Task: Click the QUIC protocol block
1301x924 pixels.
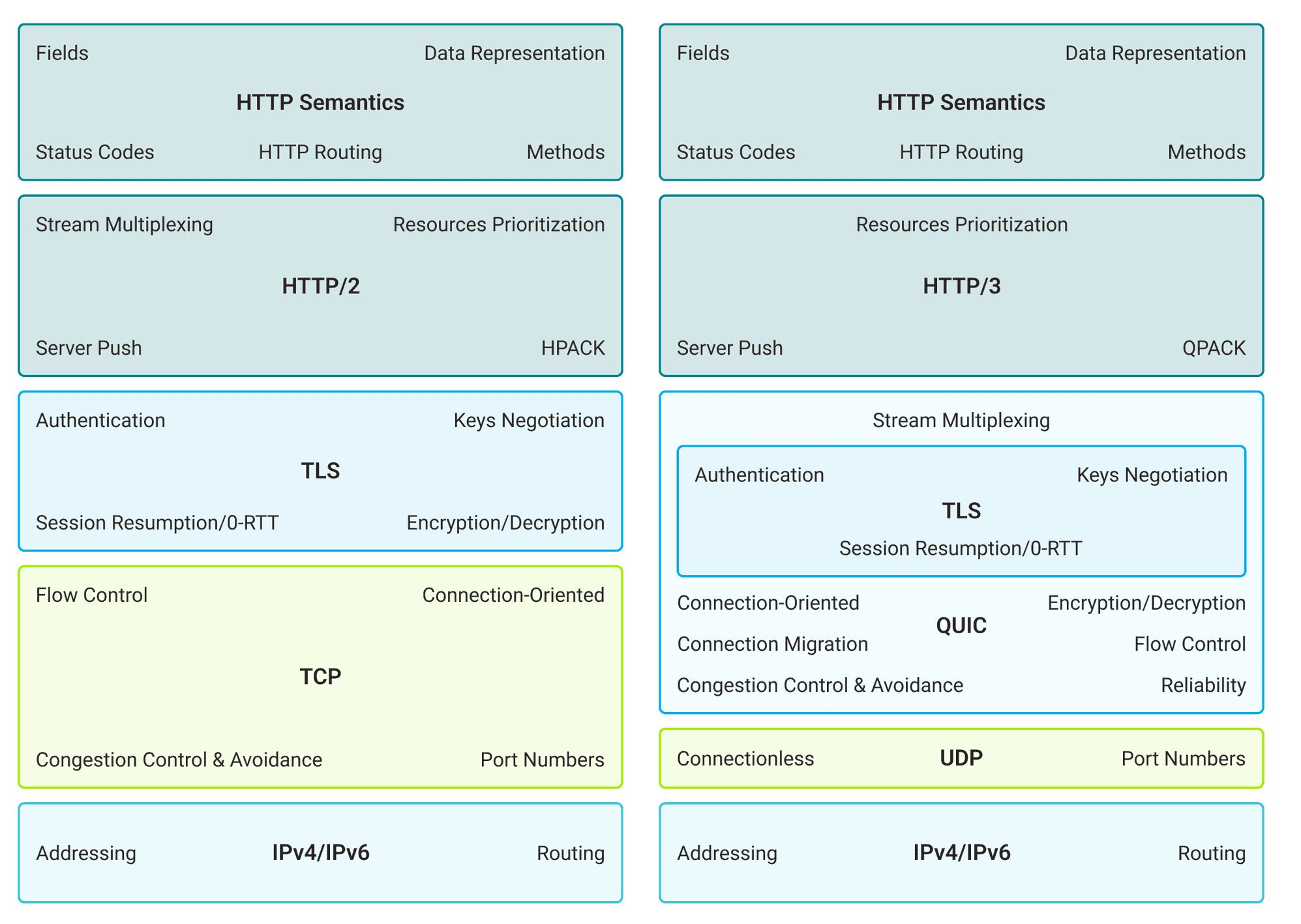Action: click(961, 625)
